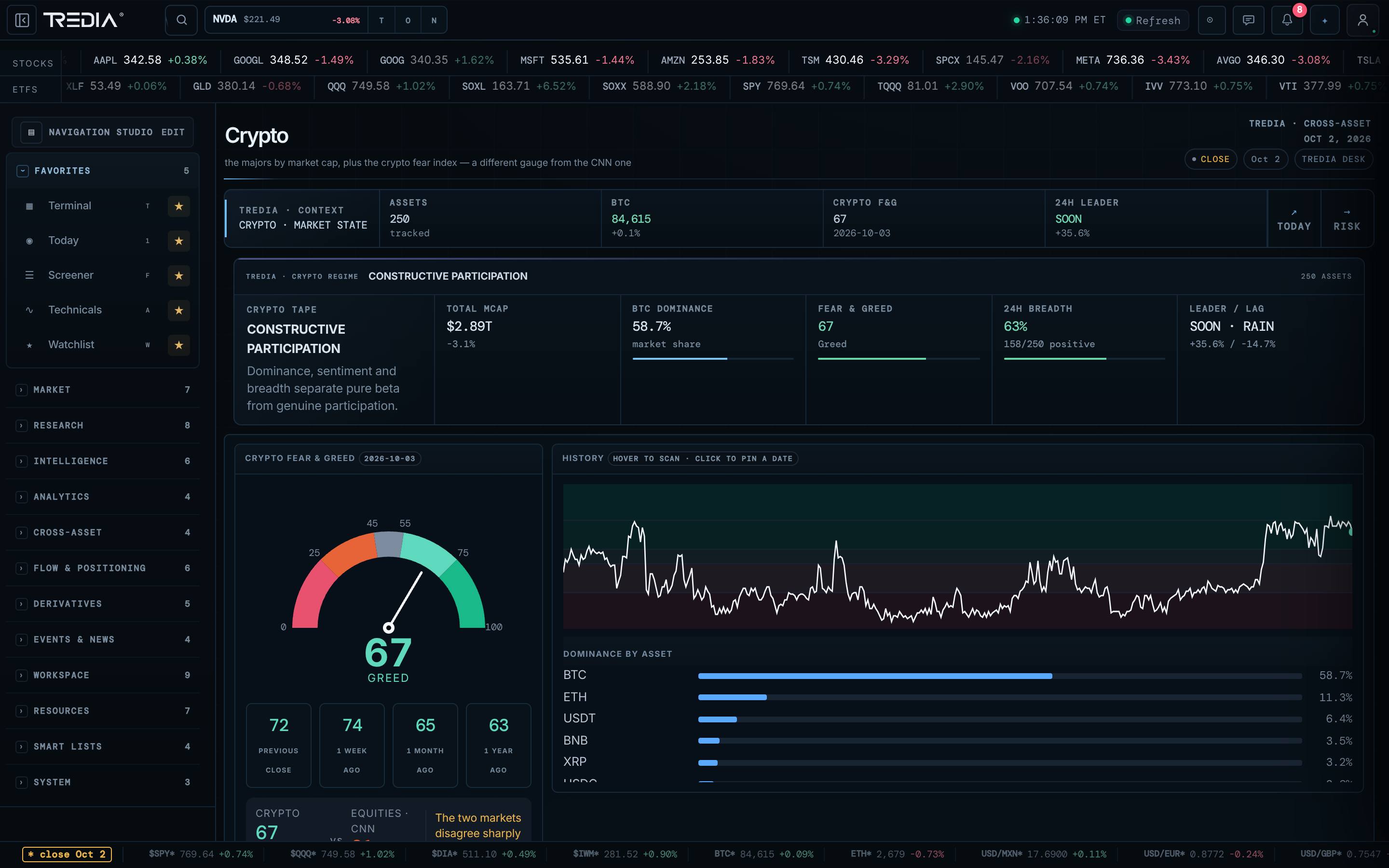This screenshot has width=1389, height=868.
Task: Click the Navigation Studio grid icon
Action: tap(31, 132)
